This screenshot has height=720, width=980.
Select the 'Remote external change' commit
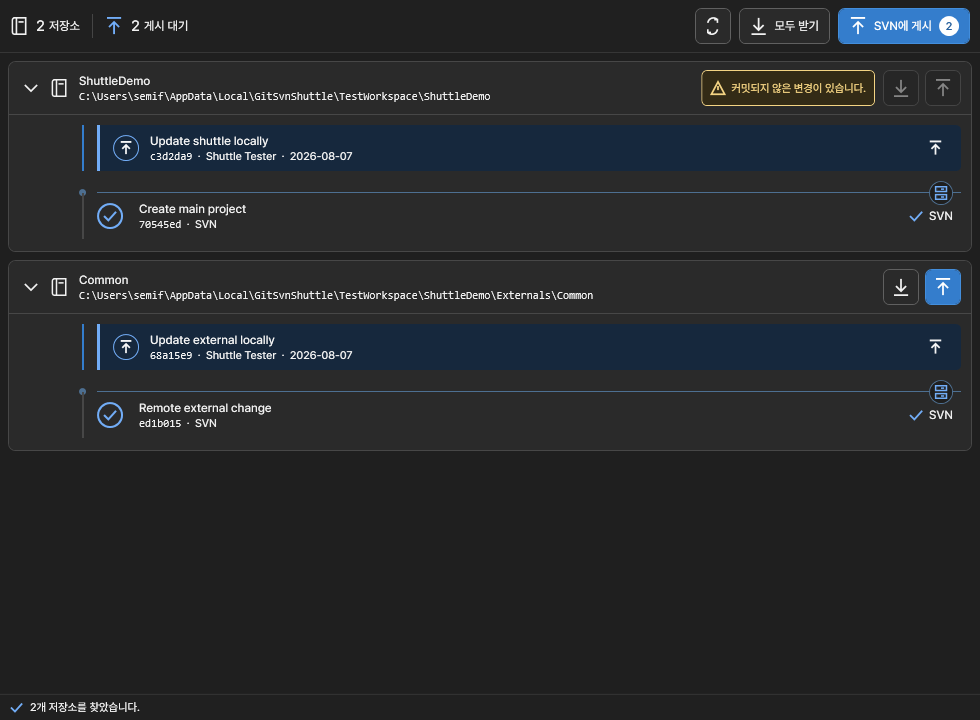[529, 415]
